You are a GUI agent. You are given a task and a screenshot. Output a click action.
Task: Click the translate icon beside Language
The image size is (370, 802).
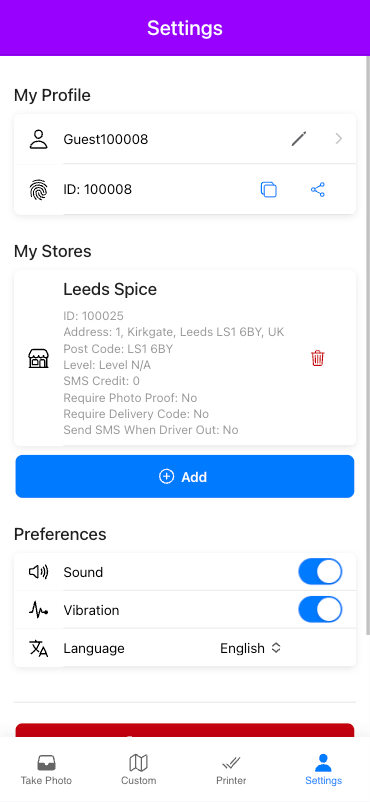point(38,648)
